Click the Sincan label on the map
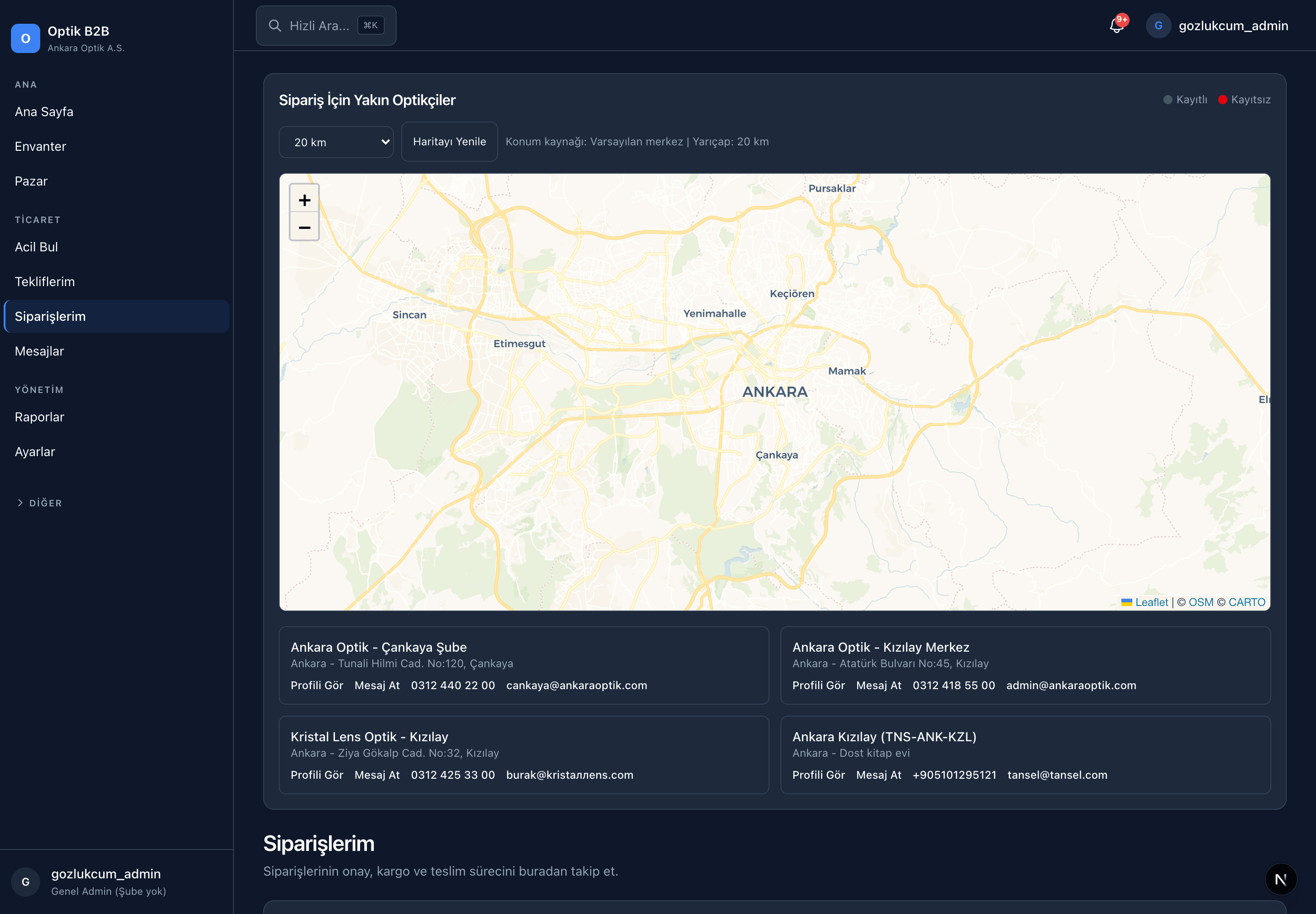The width and height of the screenshot is (1316, 914). 409,314
